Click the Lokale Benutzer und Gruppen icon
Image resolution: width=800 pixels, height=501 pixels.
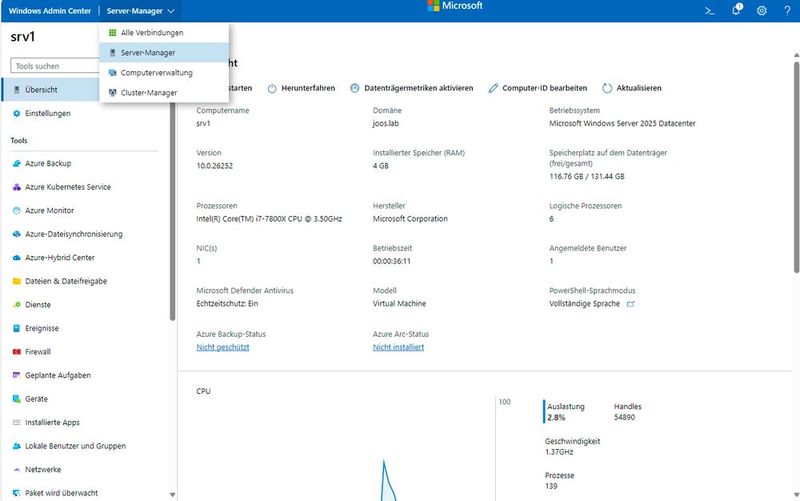[x=16, y=446]
